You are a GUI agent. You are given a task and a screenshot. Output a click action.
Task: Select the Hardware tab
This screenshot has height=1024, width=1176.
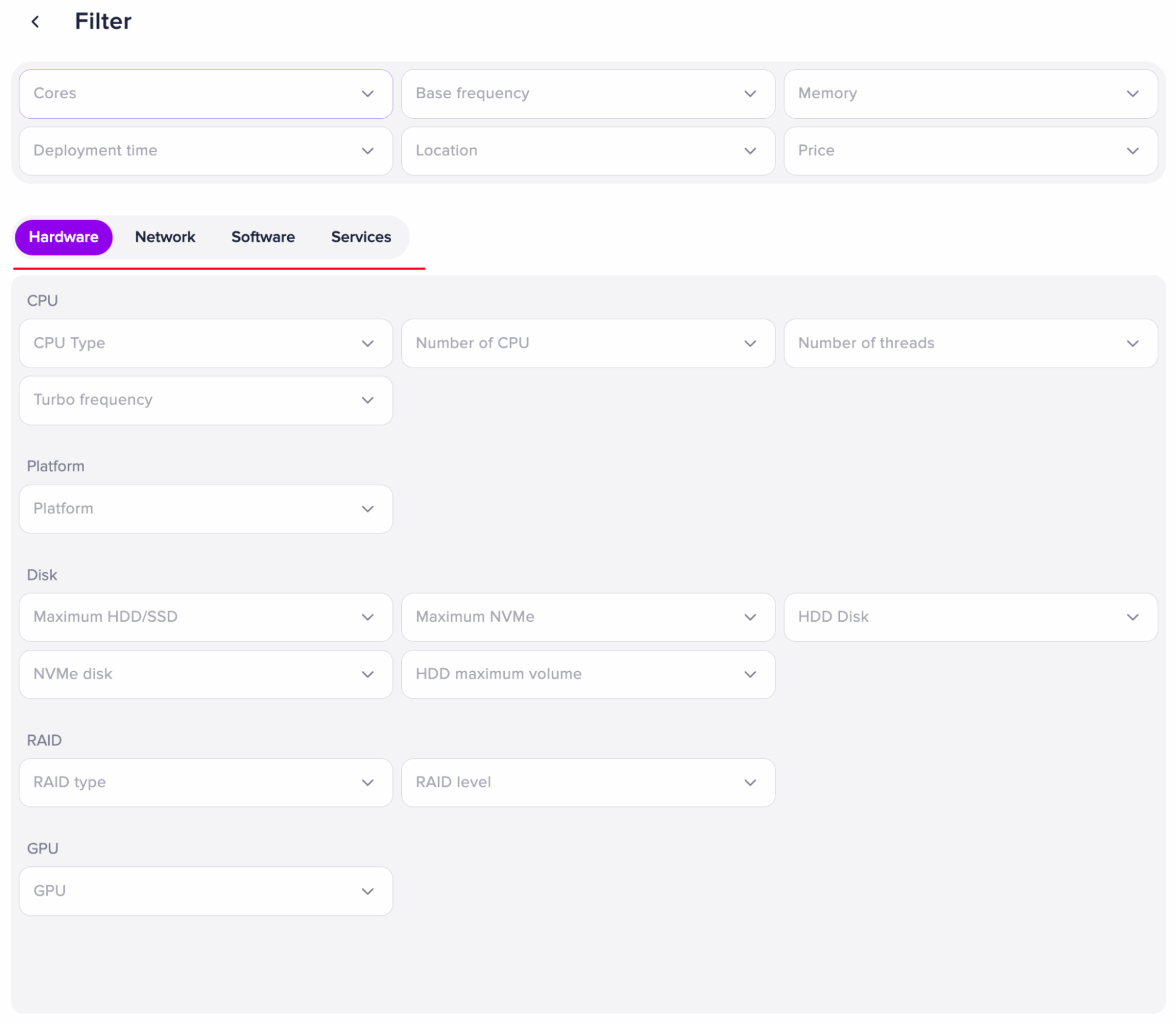[x=64, y=237]
